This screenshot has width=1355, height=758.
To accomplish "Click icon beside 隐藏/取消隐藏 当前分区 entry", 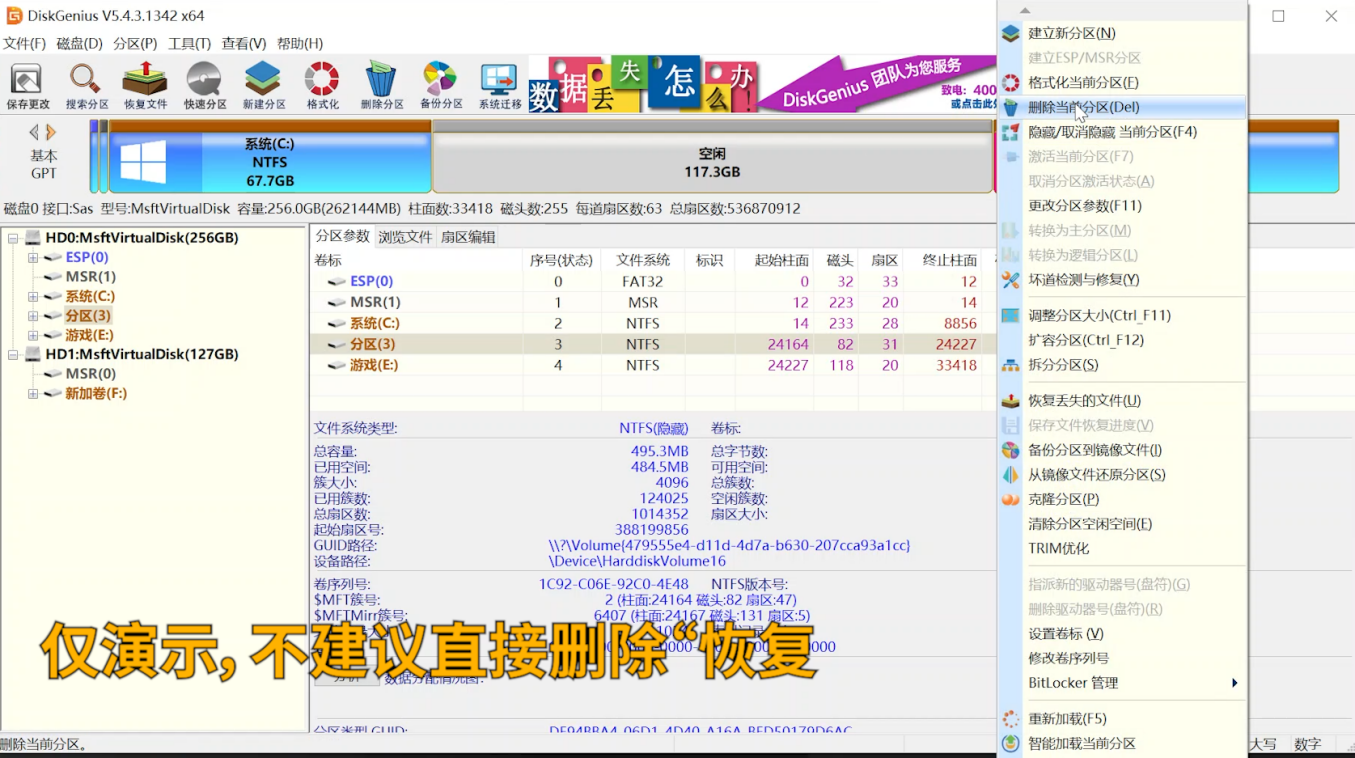I will 1011,131.
